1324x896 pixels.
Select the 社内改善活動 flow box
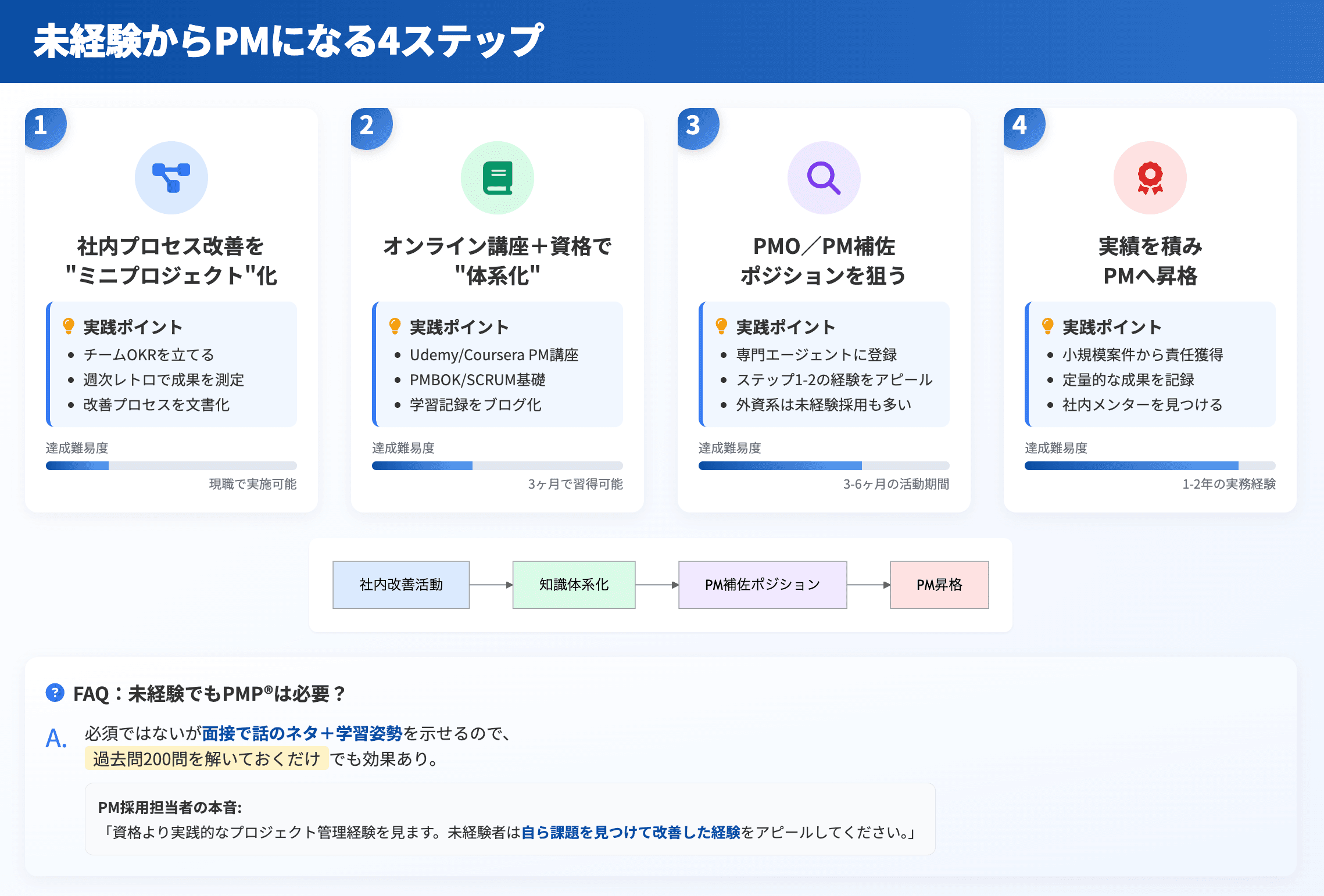(x=401, y=585)
